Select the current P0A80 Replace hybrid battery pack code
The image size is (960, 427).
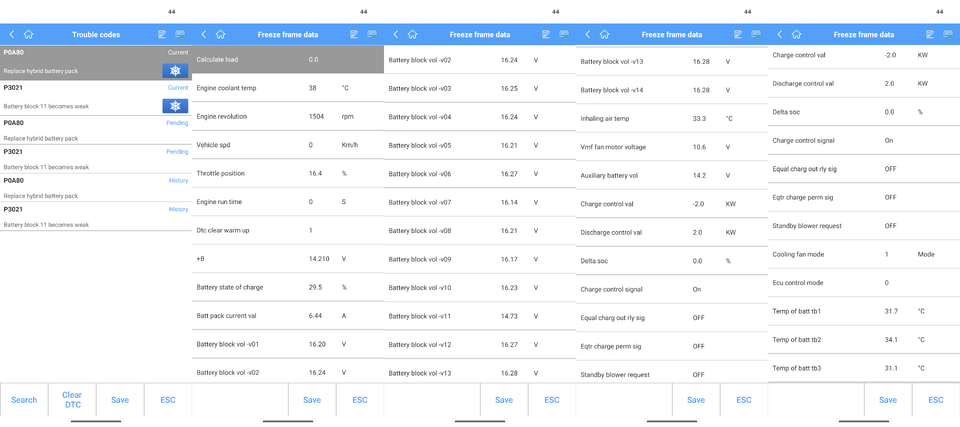(x=96, y=63)
